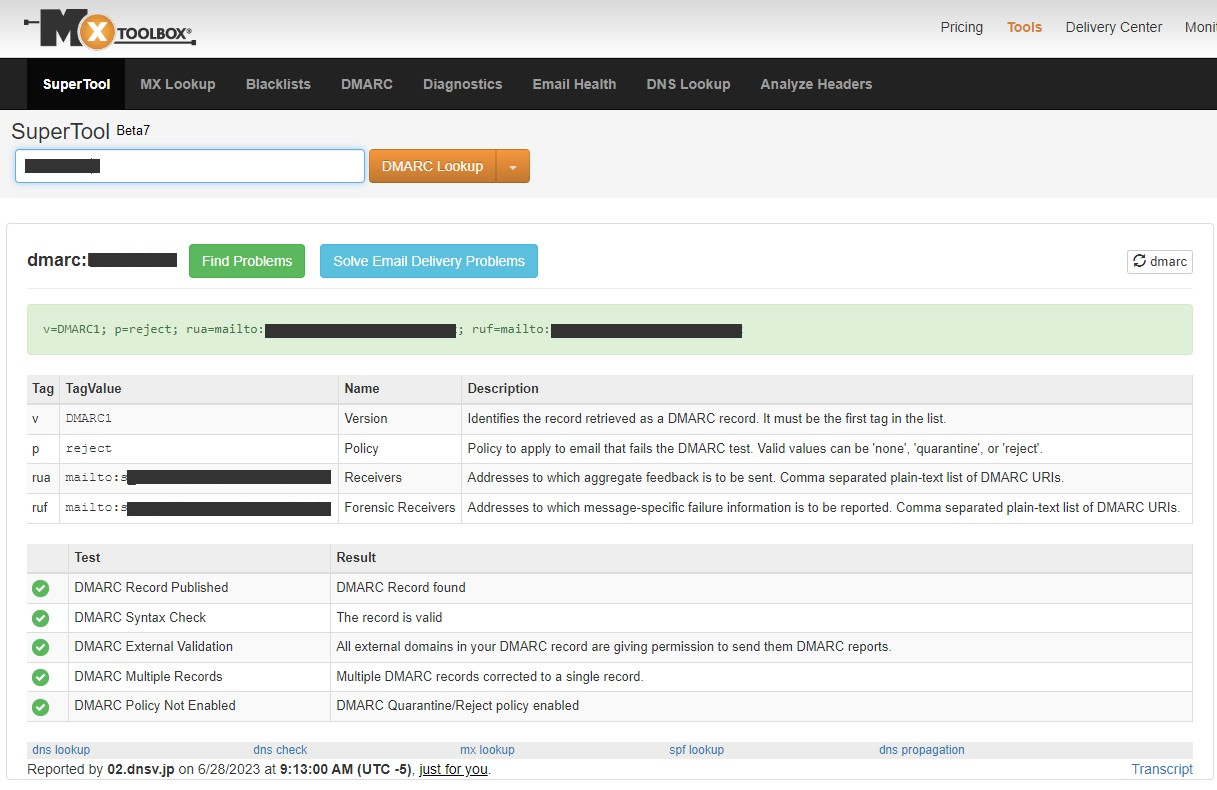Follow the dns lookup link
The height and width of the screenshot is (790, 1217).
(x=61, y=750)
